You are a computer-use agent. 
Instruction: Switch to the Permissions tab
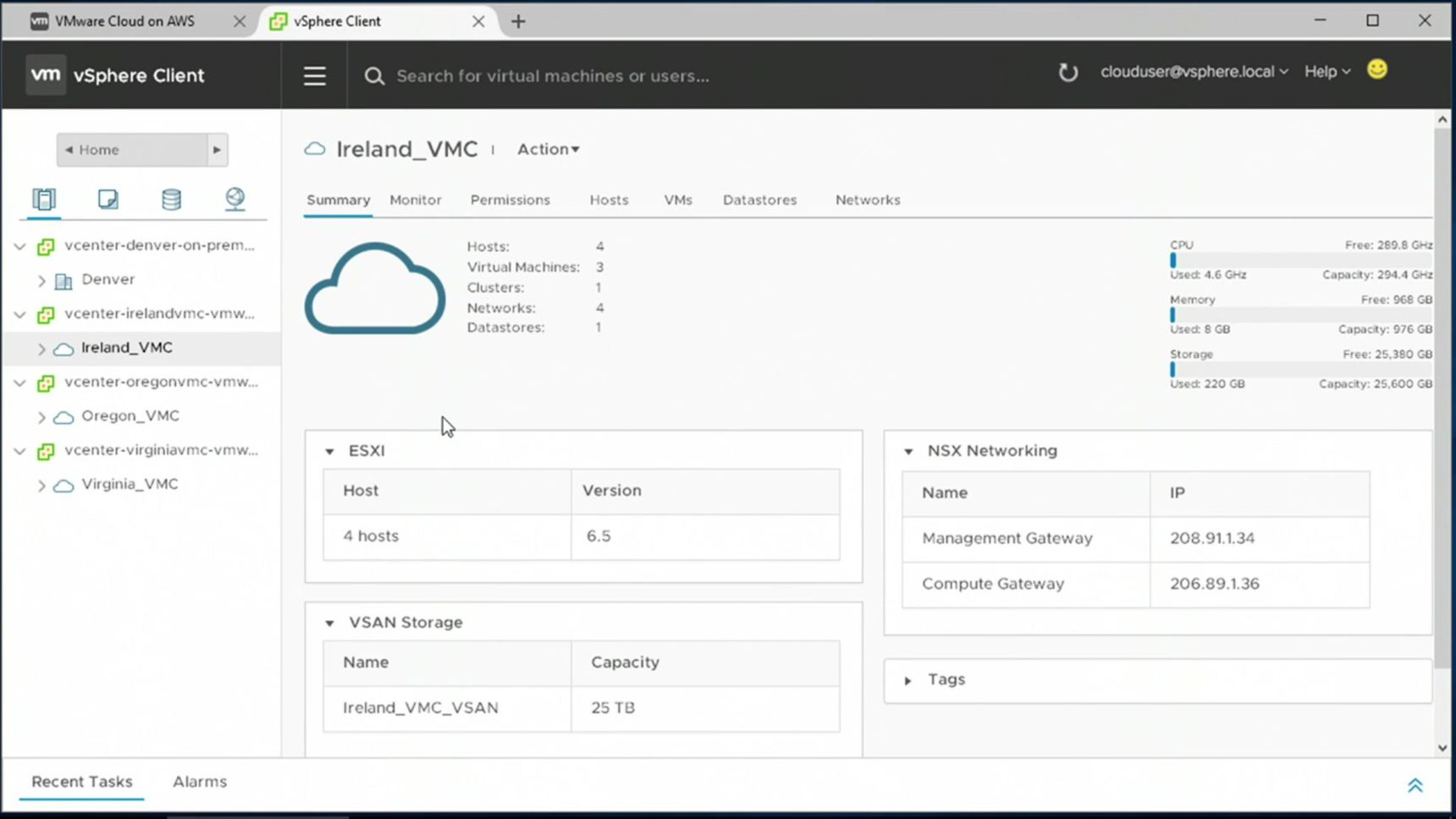point(510,200)
